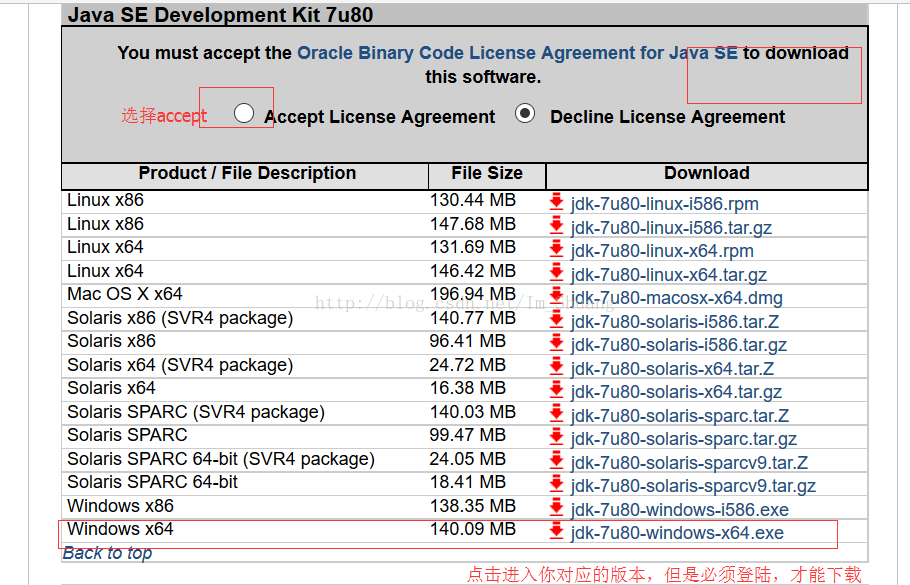The width and height of the screenshot is (910, 585).
Task: Follow the Back to top link
Action: click(107, 553)
